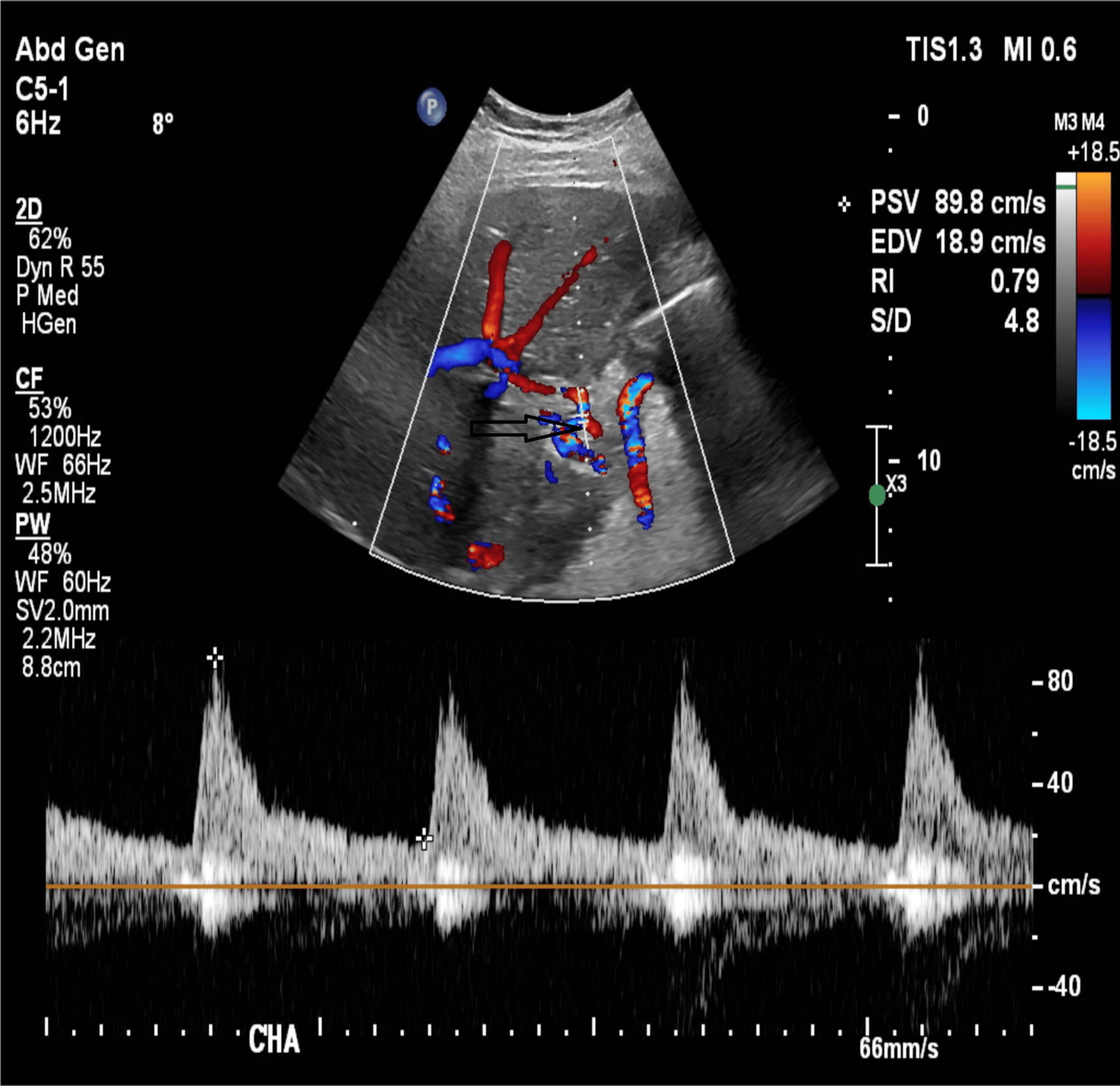Click the P Med persistence setting
The width and height of the screenshot is (1120, 1086).
click(x=47, y=295)
